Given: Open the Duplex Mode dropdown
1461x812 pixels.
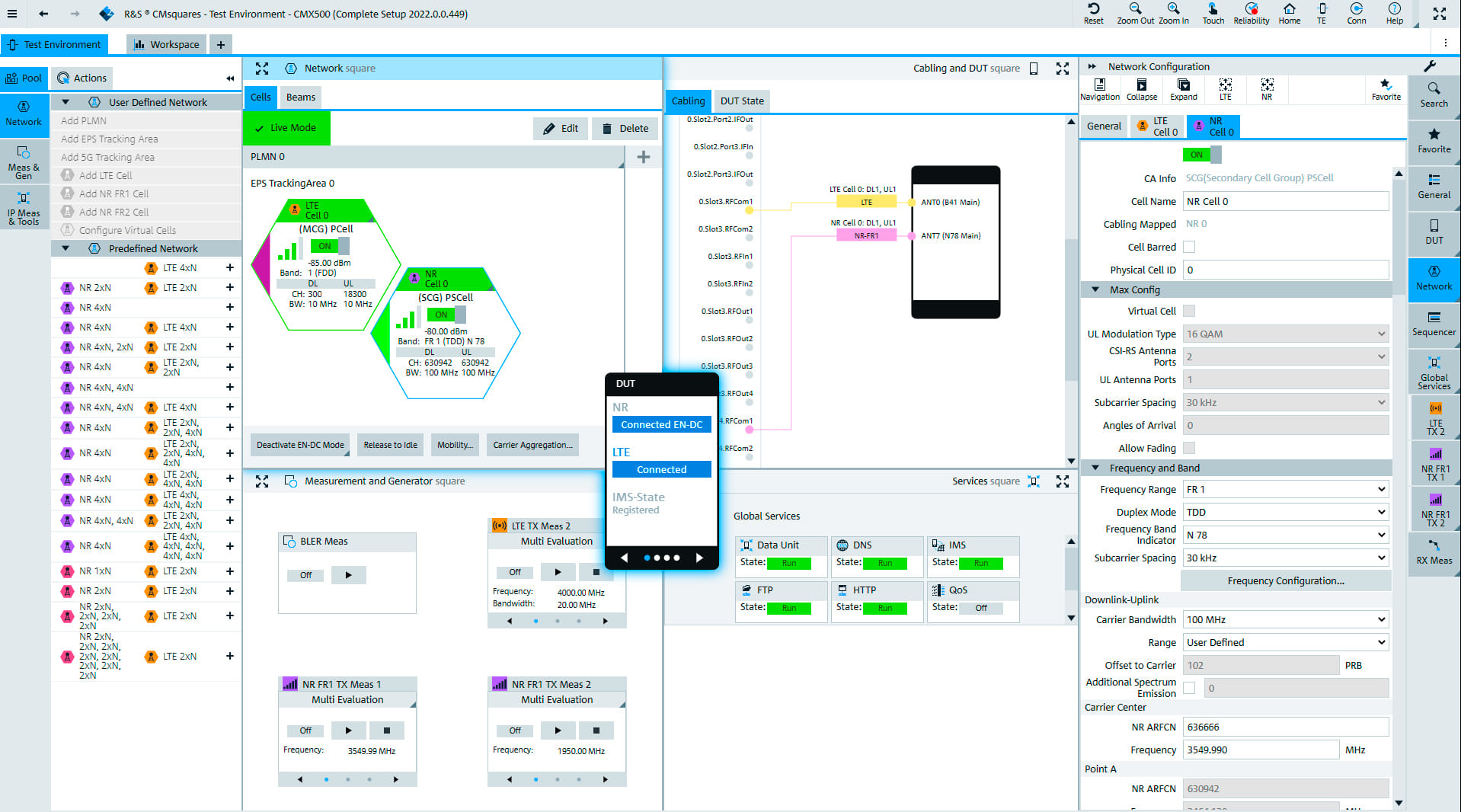Looking at the screenshot, I should 1285,512.
